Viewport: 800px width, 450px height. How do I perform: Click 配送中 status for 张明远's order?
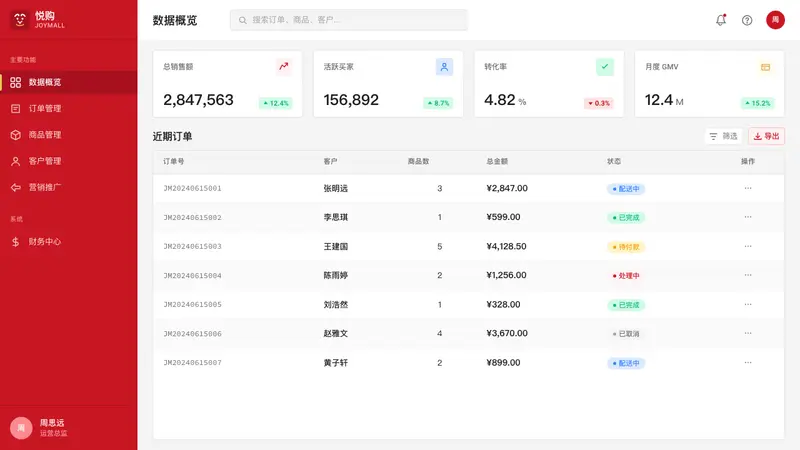(x=626, y=189)
